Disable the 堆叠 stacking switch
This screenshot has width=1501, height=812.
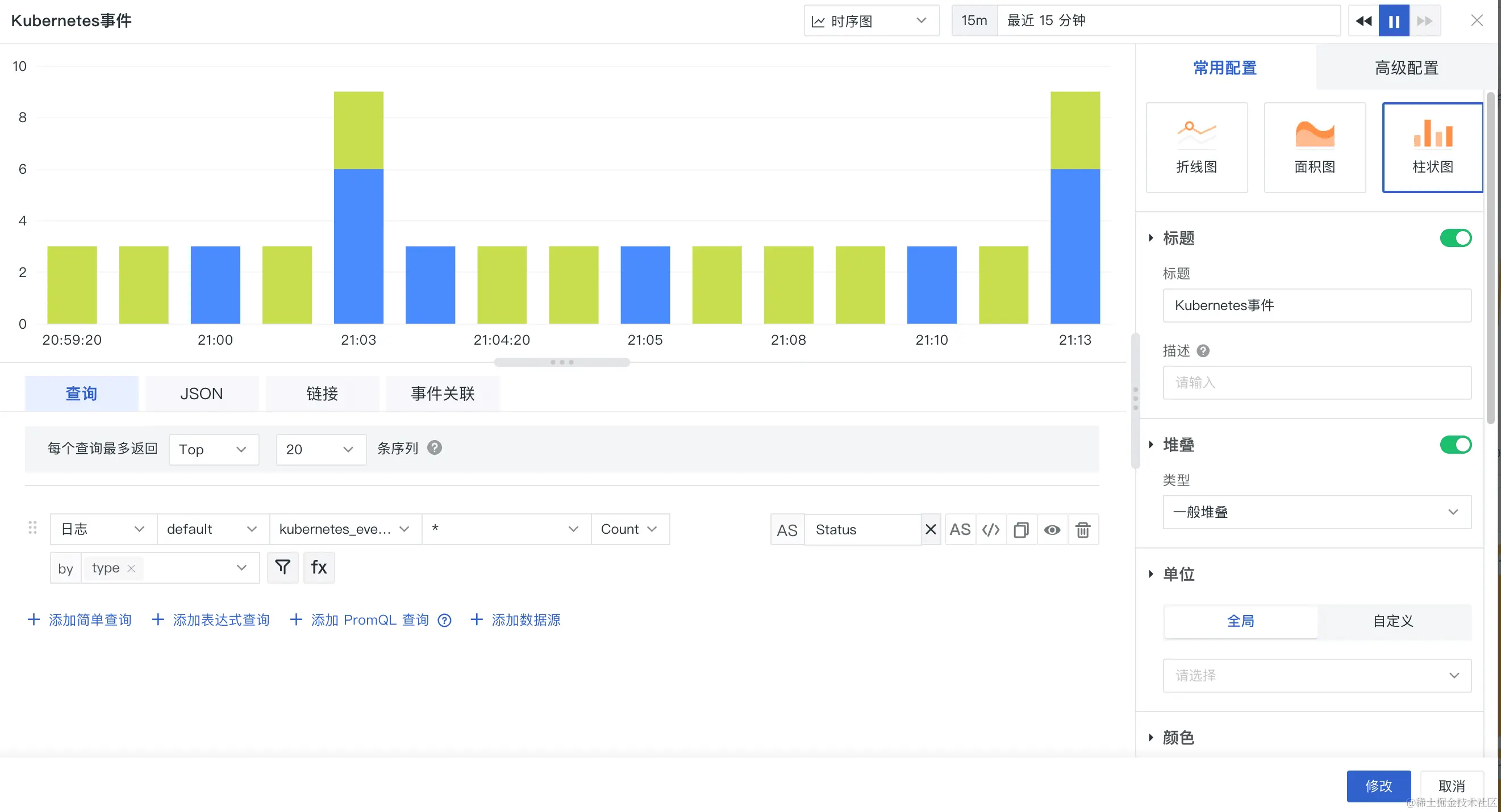coord(1455,445)
